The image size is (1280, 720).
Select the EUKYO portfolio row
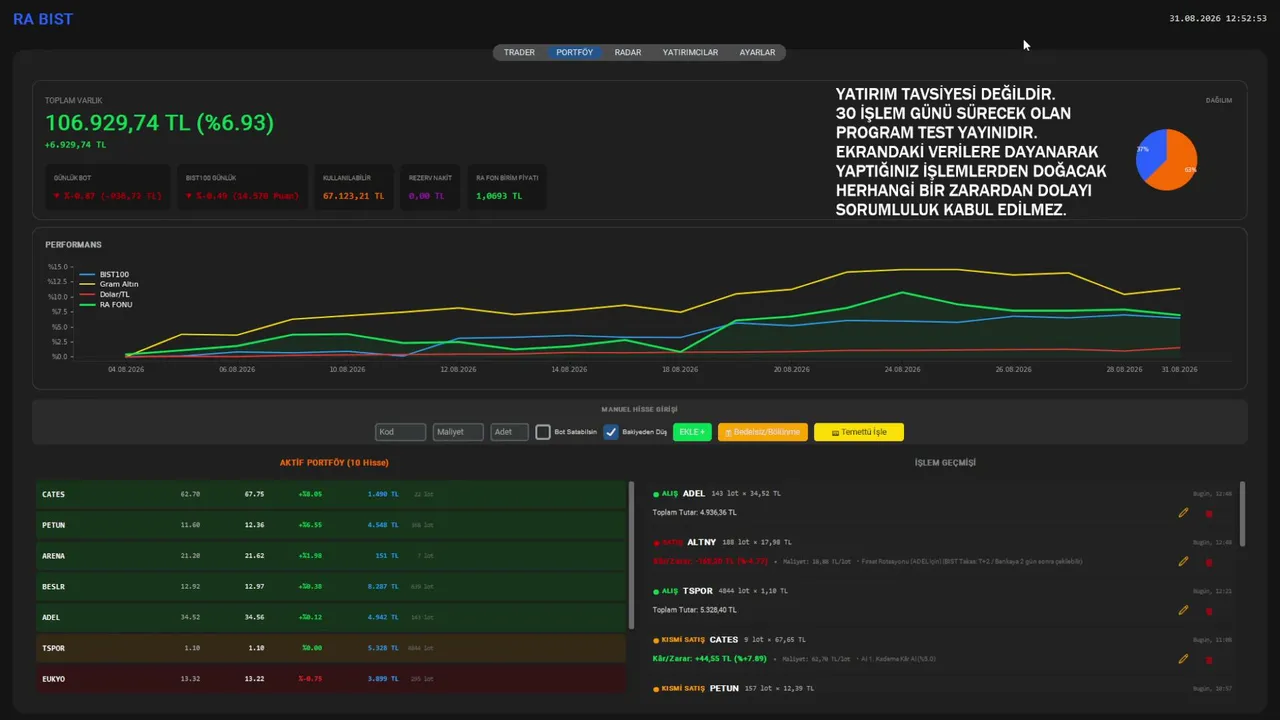[x=331, y=679]
